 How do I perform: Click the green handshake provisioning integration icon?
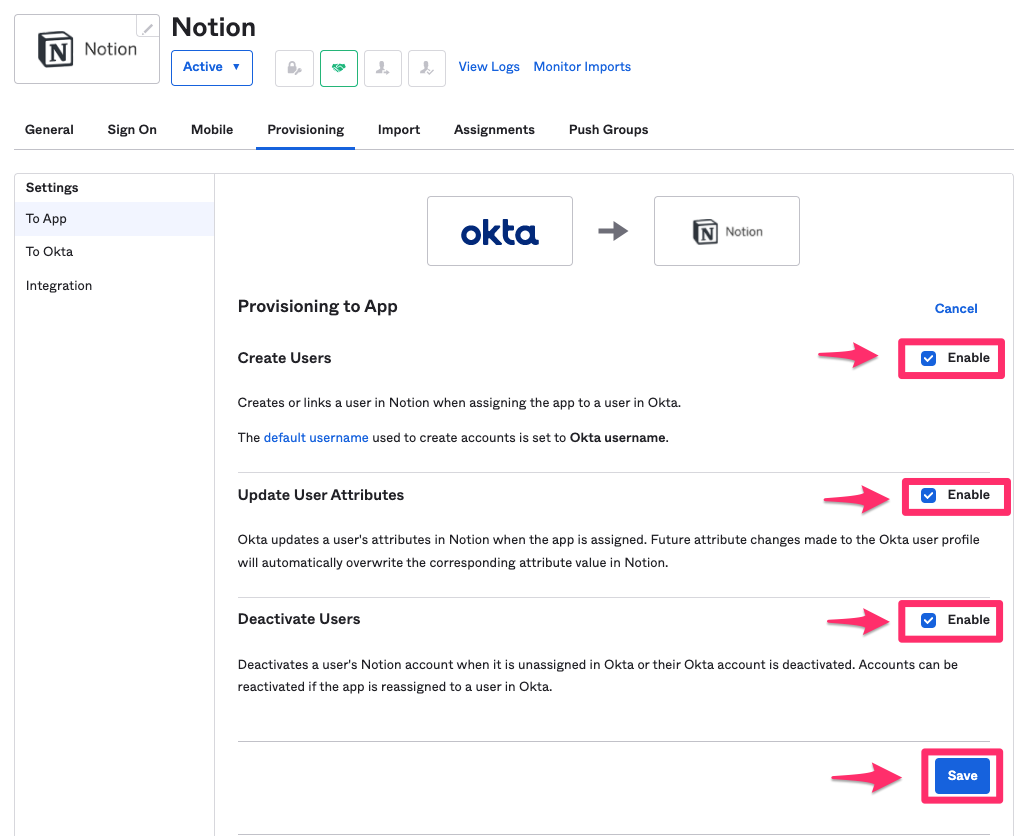338,67
